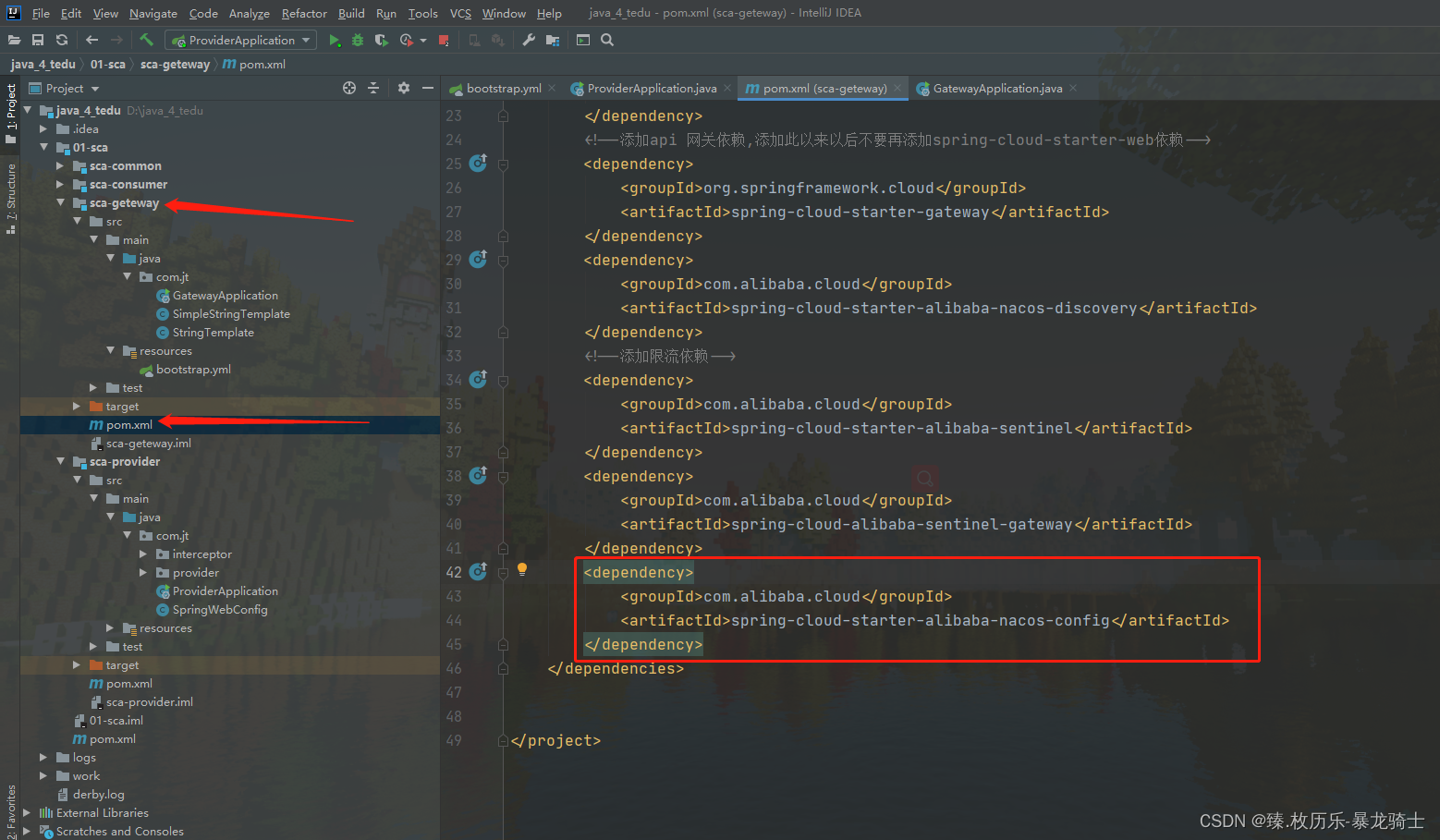This screenshot has width=1440, height=840.
Task: Stop running process with red square icon
Action: [444, 40]
